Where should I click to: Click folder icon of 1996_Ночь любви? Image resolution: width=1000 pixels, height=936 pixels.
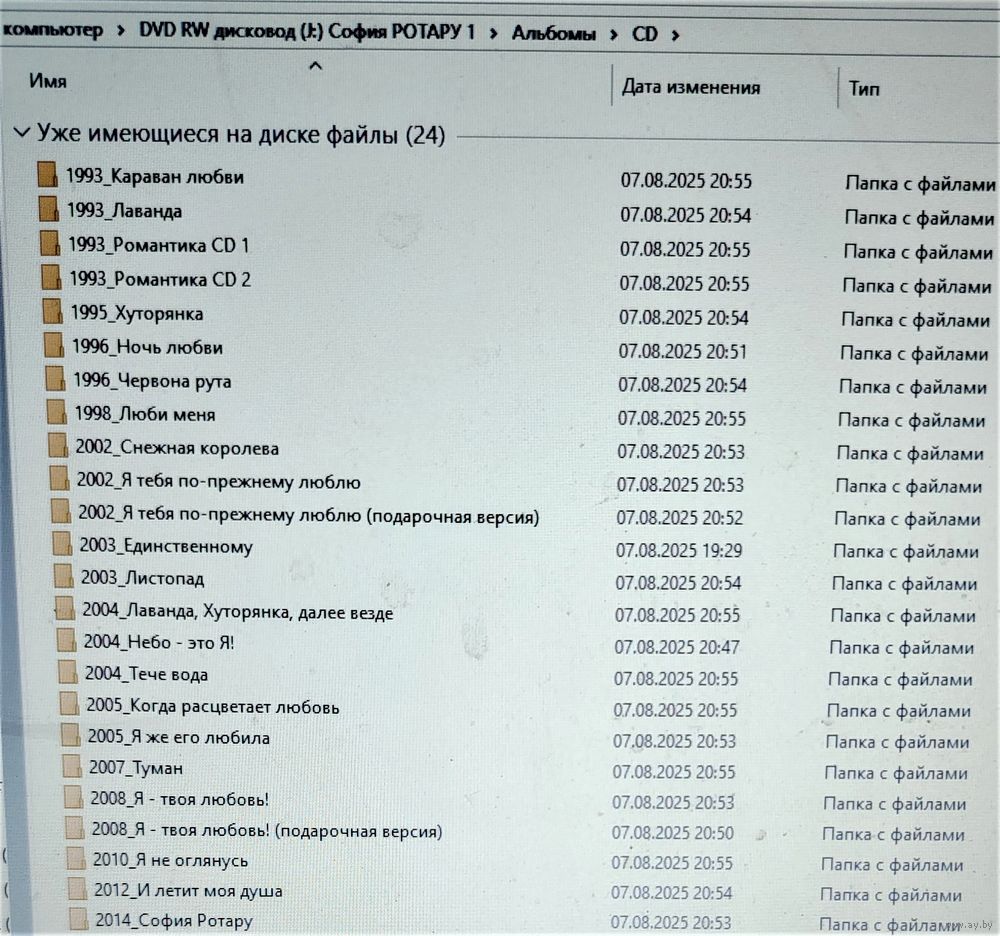[54, 345]
